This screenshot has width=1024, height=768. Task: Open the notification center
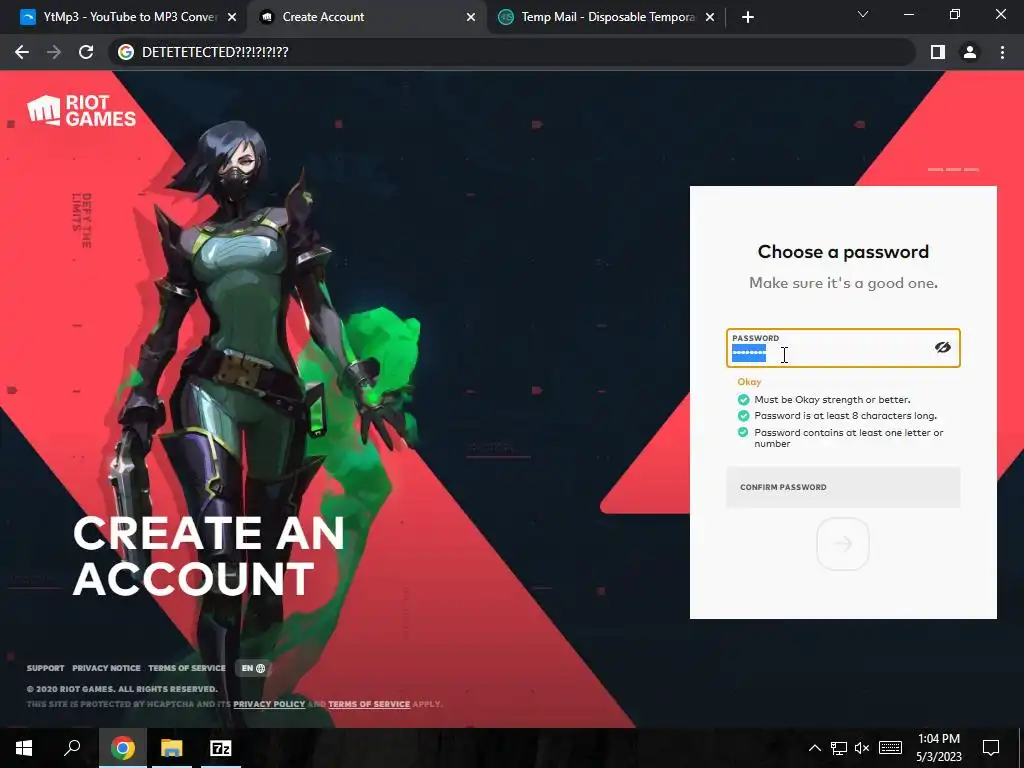pos(991,748)
